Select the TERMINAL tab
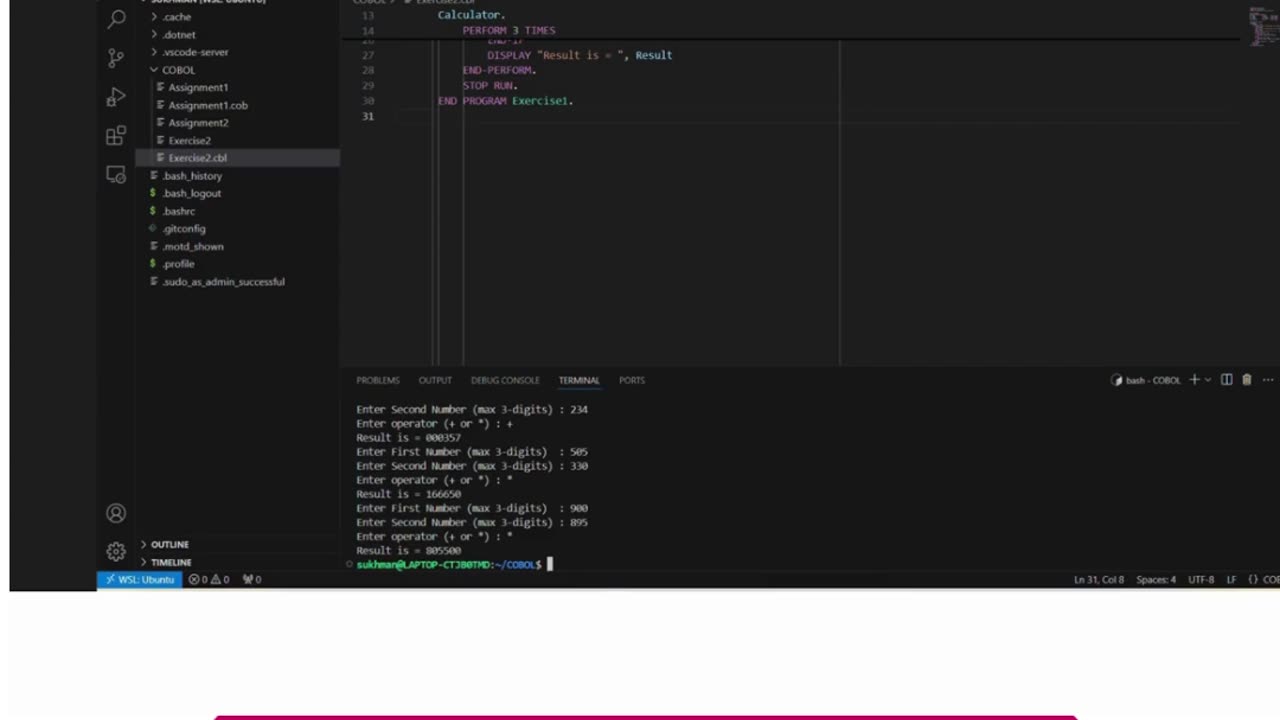The width and height of the screenshot is (1280, 720). (x=579, y=380)
